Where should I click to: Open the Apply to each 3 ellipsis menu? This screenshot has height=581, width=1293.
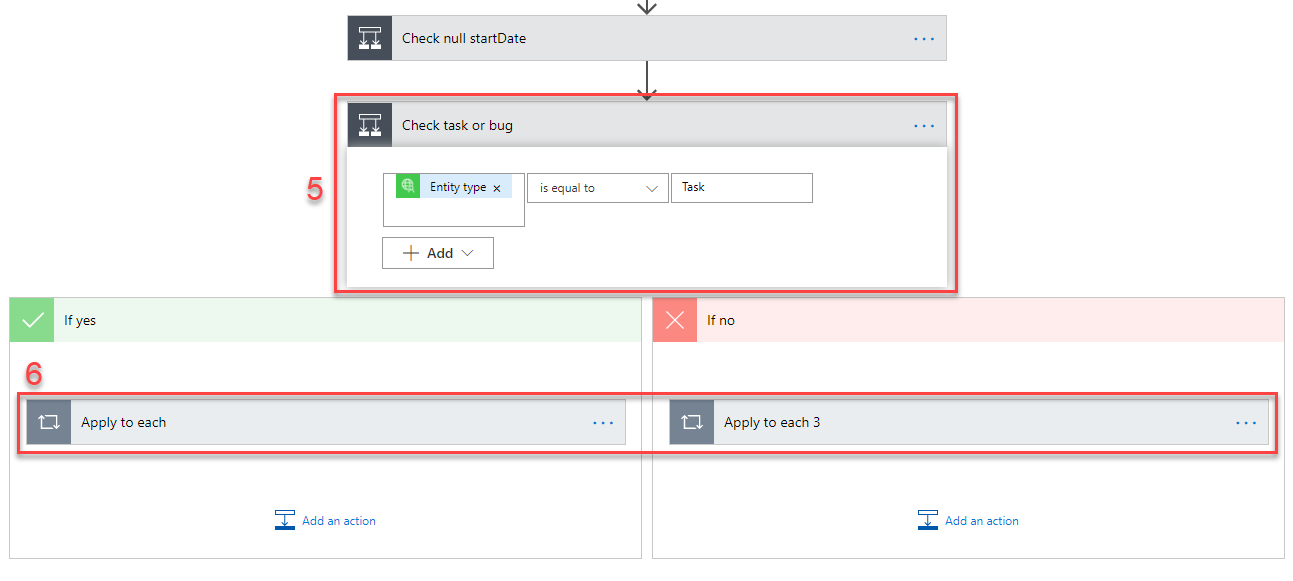(1246, 422)
